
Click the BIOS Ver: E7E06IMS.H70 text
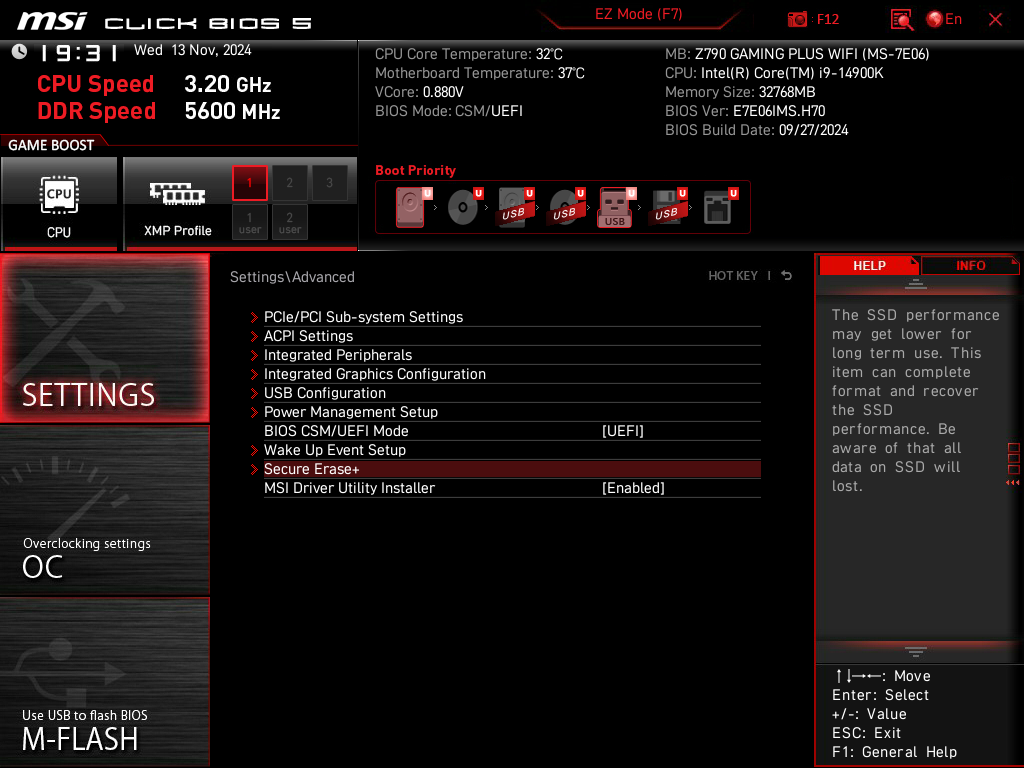(x=745, y=111)
